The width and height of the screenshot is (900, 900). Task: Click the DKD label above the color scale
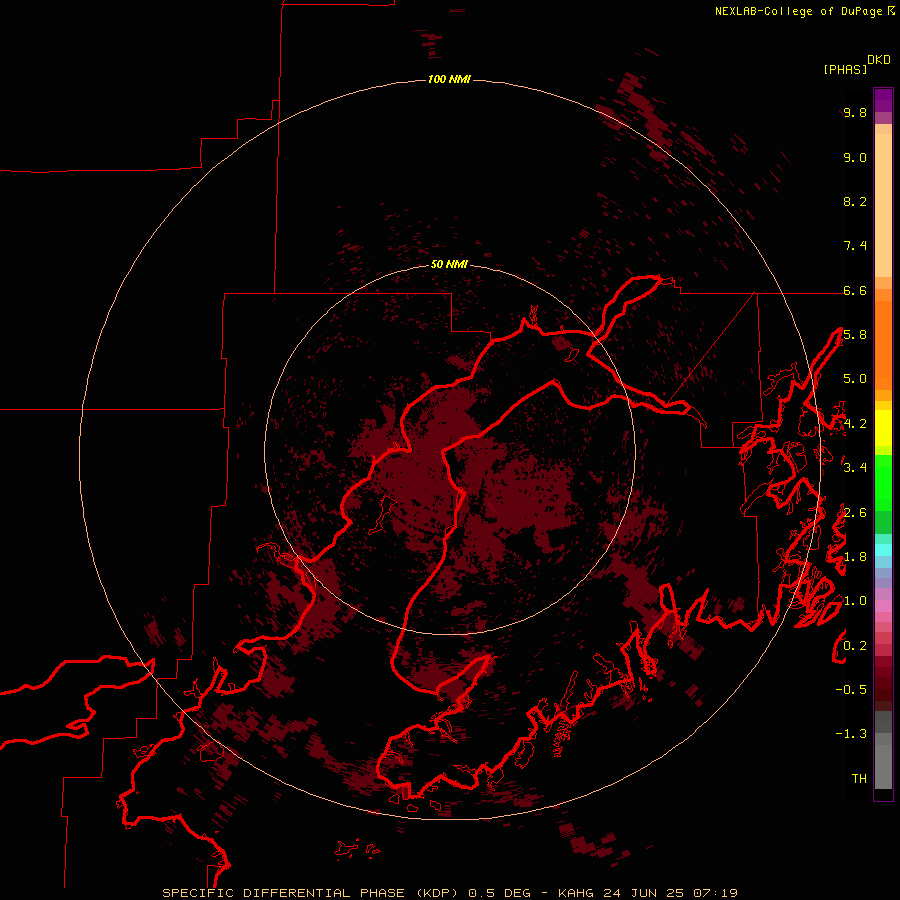click(879, 60)
